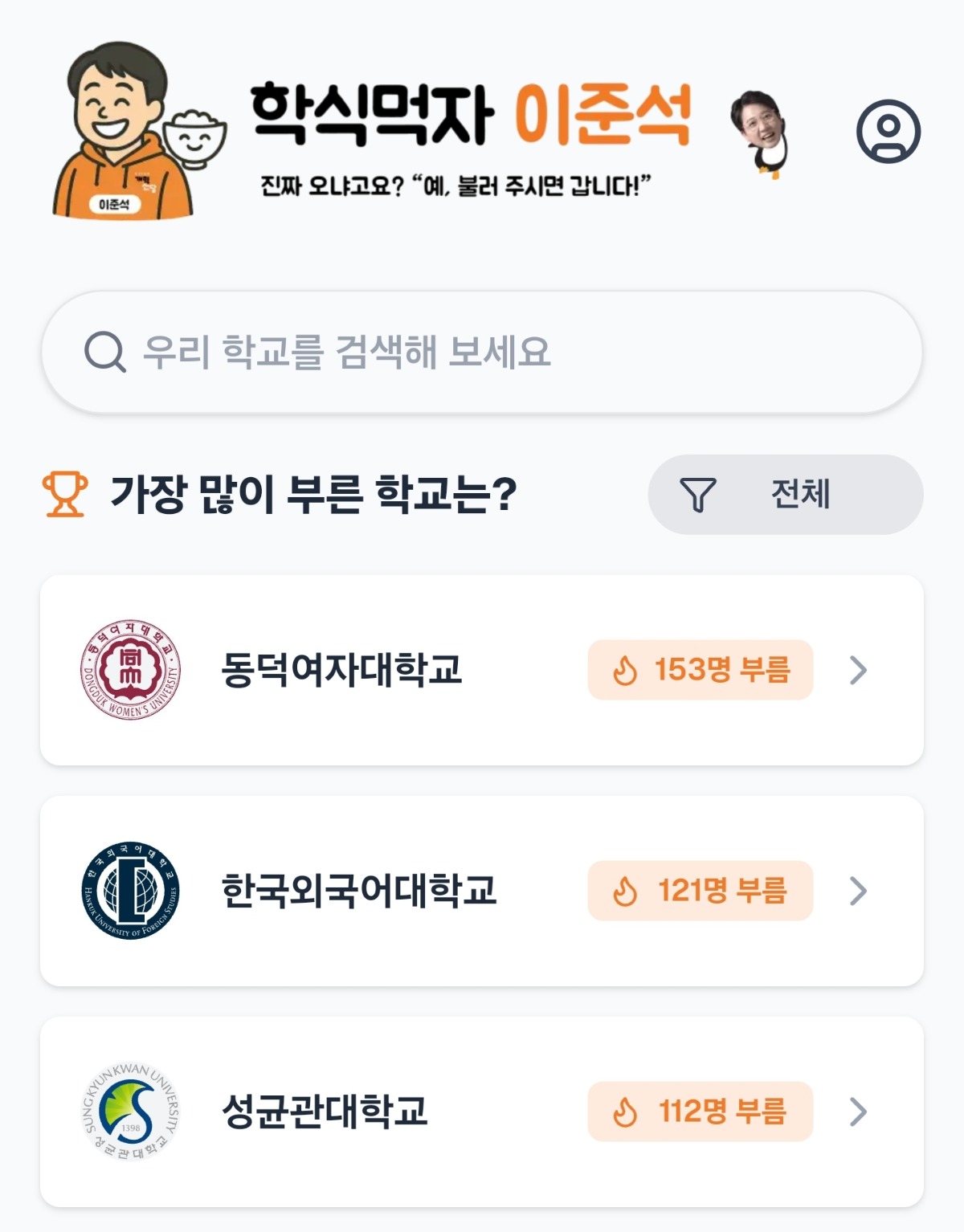Open the 전체 filter dropdown

pos(786,495)
